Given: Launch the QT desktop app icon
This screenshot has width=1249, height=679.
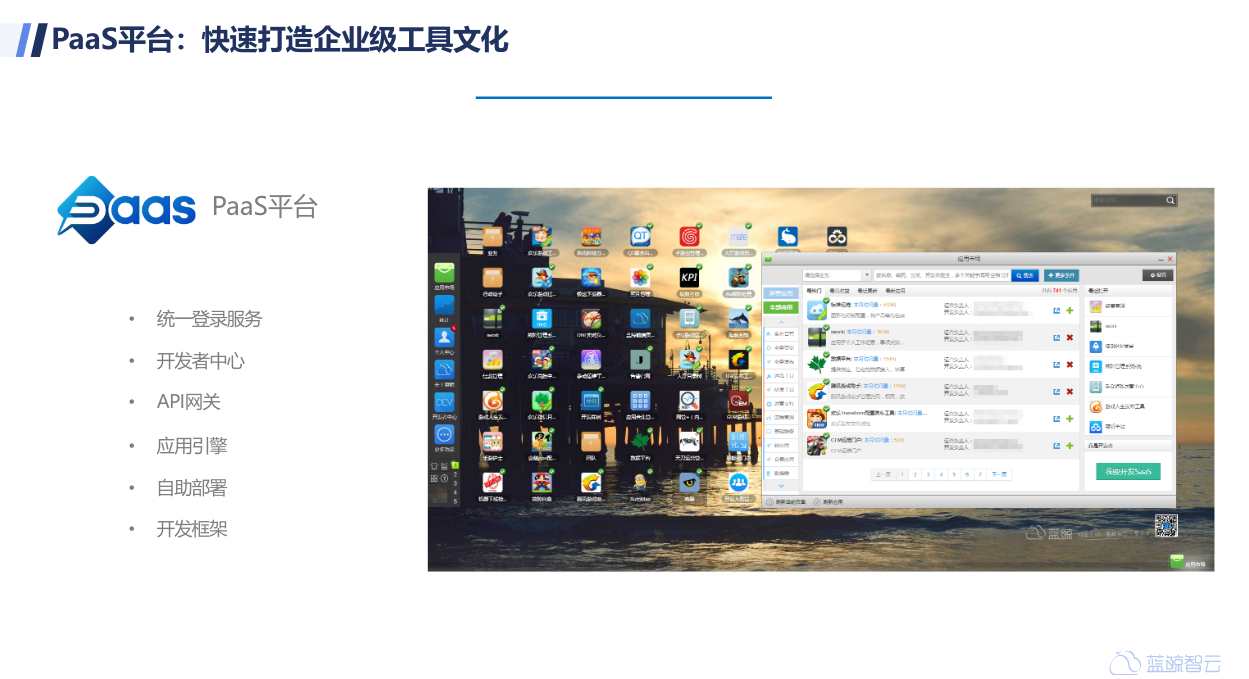Looking at the screenshot, I should [640, 236].
